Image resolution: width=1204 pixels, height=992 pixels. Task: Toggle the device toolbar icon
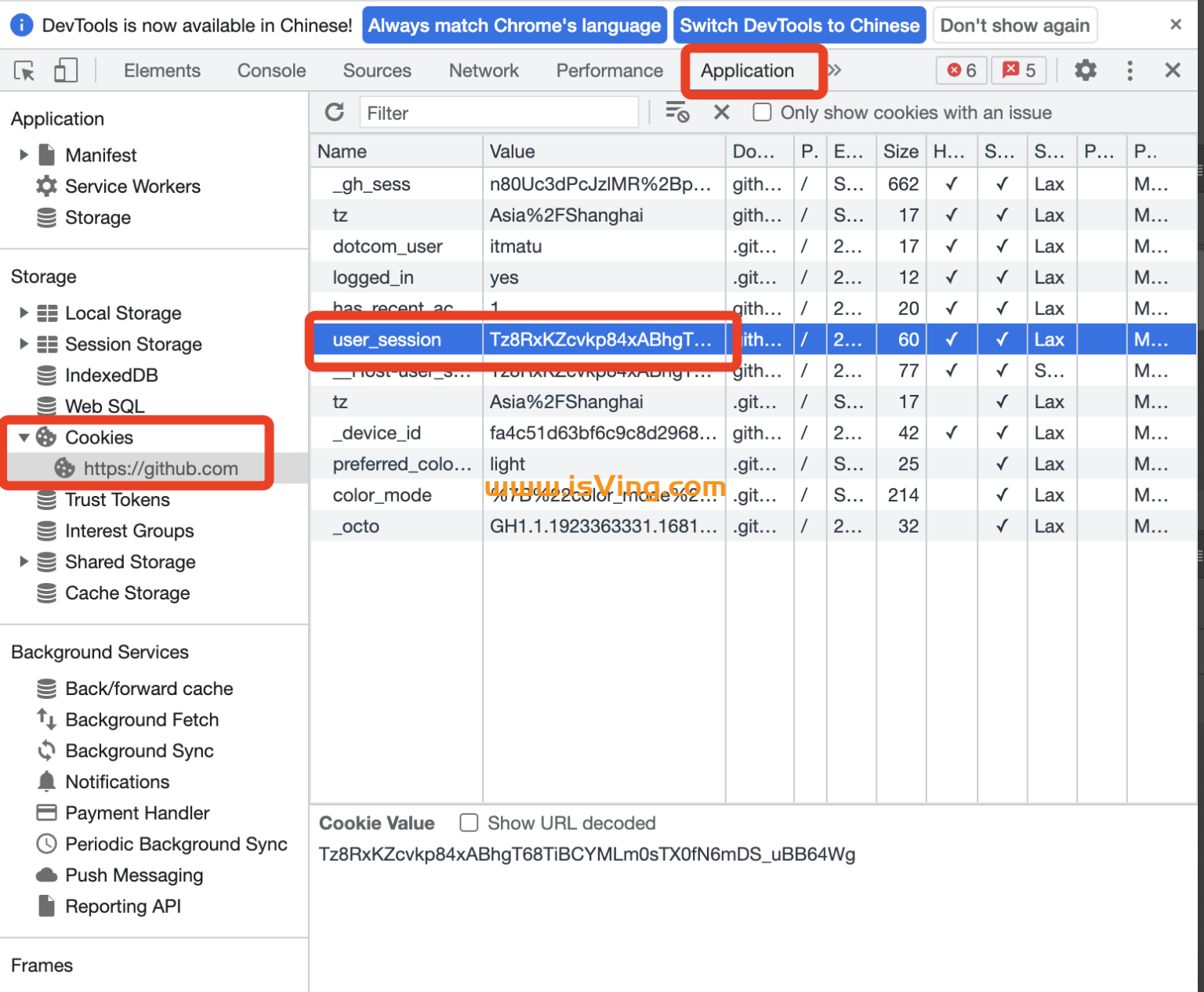click(x=65, y=71)
